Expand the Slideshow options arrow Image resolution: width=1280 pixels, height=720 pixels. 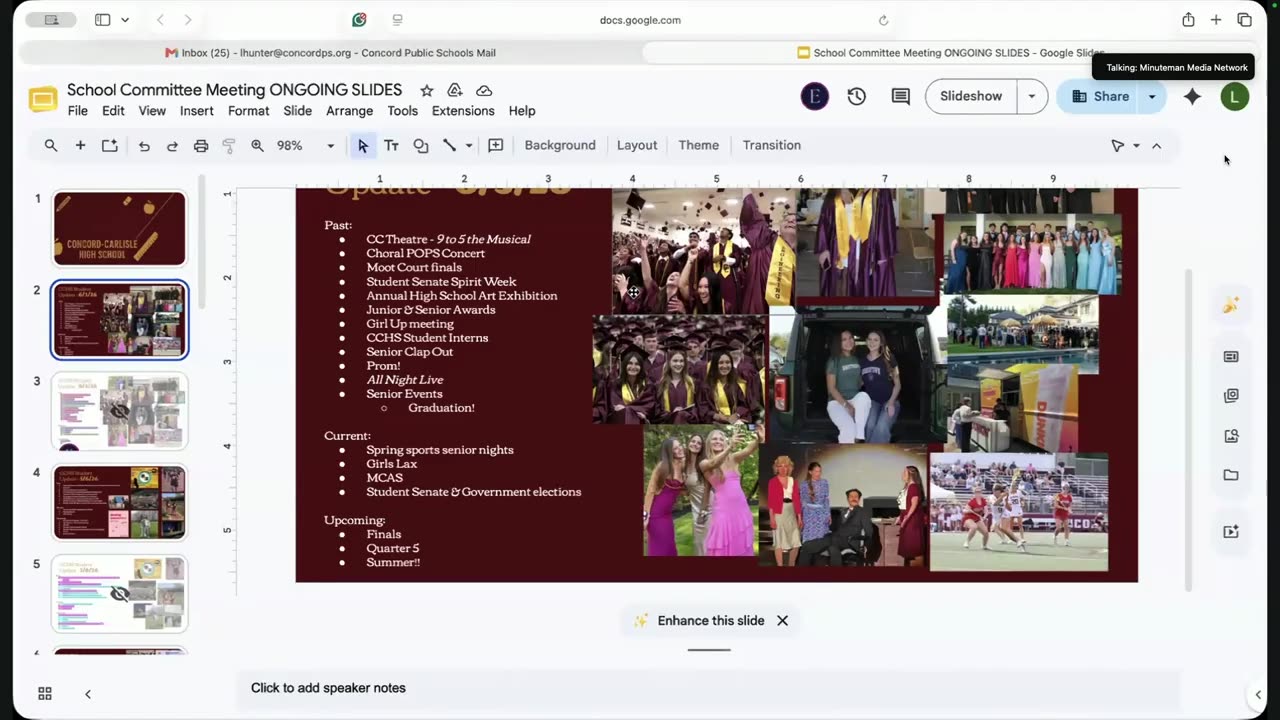(x=1031, y=96)
